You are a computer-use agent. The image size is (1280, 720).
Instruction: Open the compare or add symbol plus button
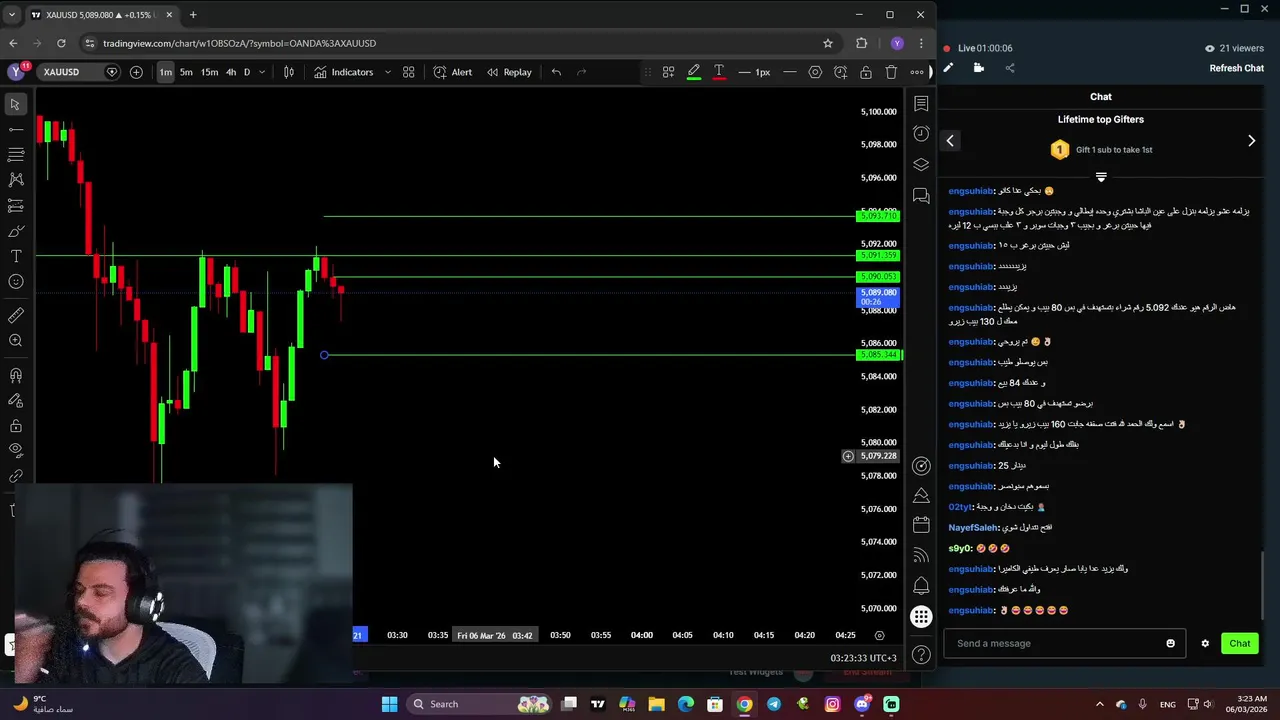136,72
